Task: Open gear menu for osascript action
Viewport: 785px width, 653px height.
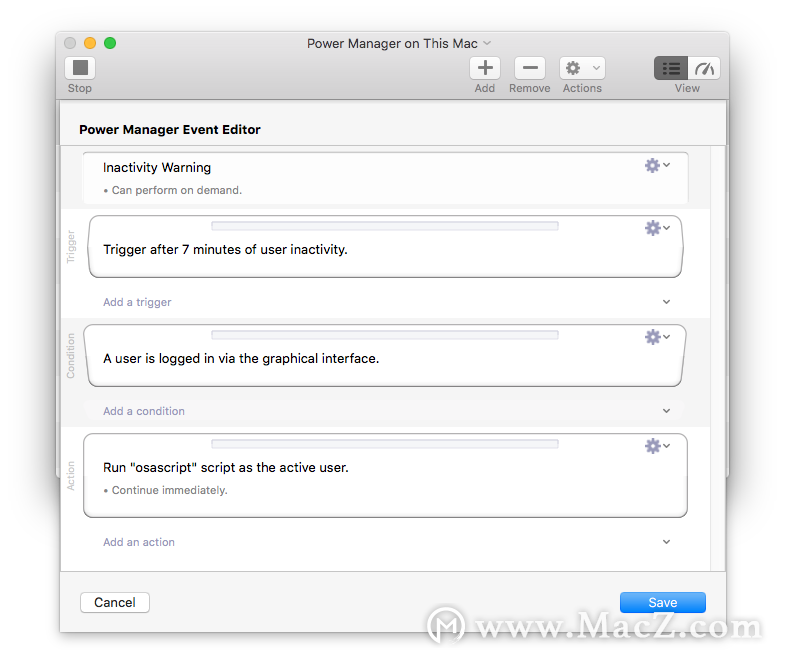Action: [x=657, y=446]
